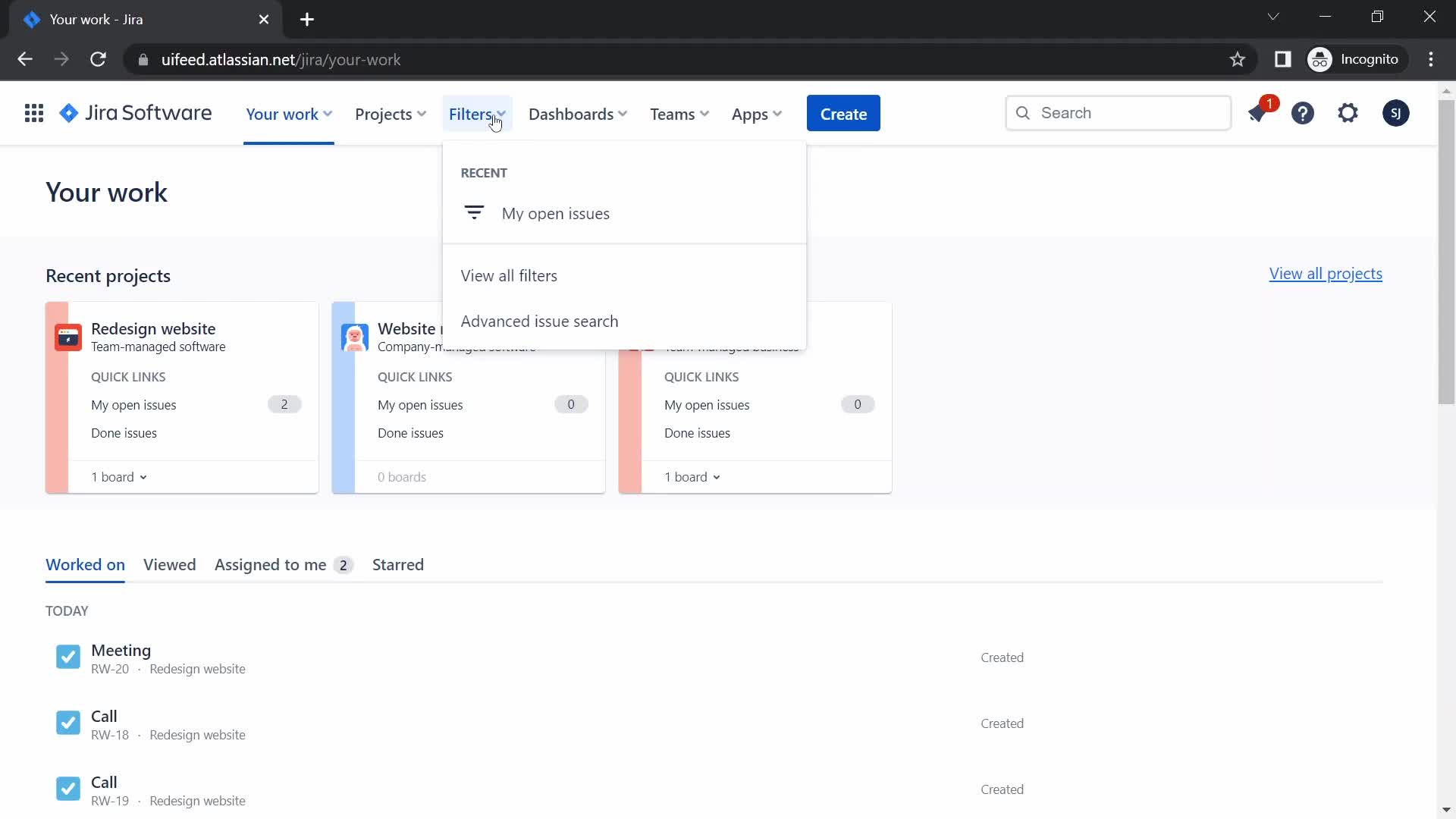Viewport: 1456px width, 819px height.
Task: Select Advanced issue search option
Action: (539, 320)
